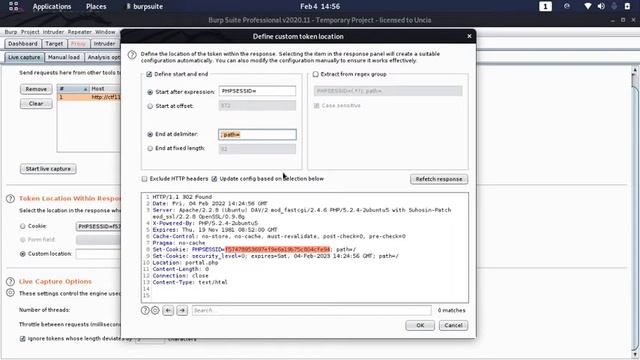Open the Burp menu in main window
This screenshot has width=640, height=360.
tap(11, 32)
